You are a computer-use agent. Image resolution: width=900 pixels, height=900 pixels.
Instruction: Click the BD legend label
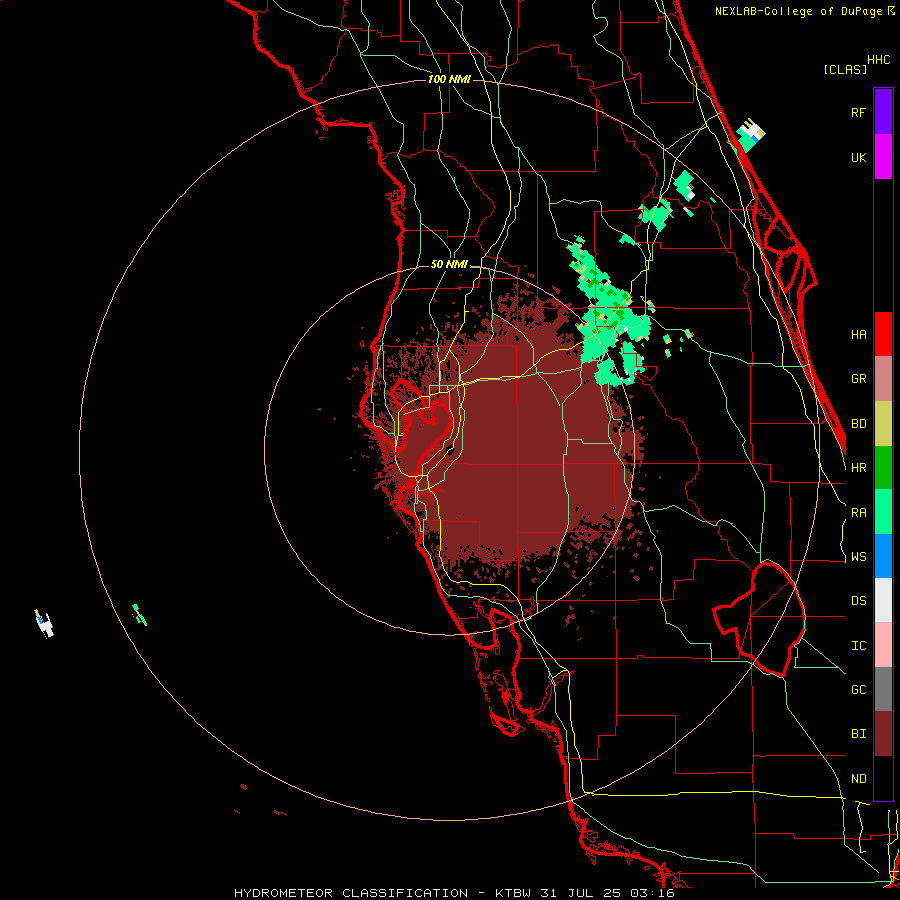858,424
